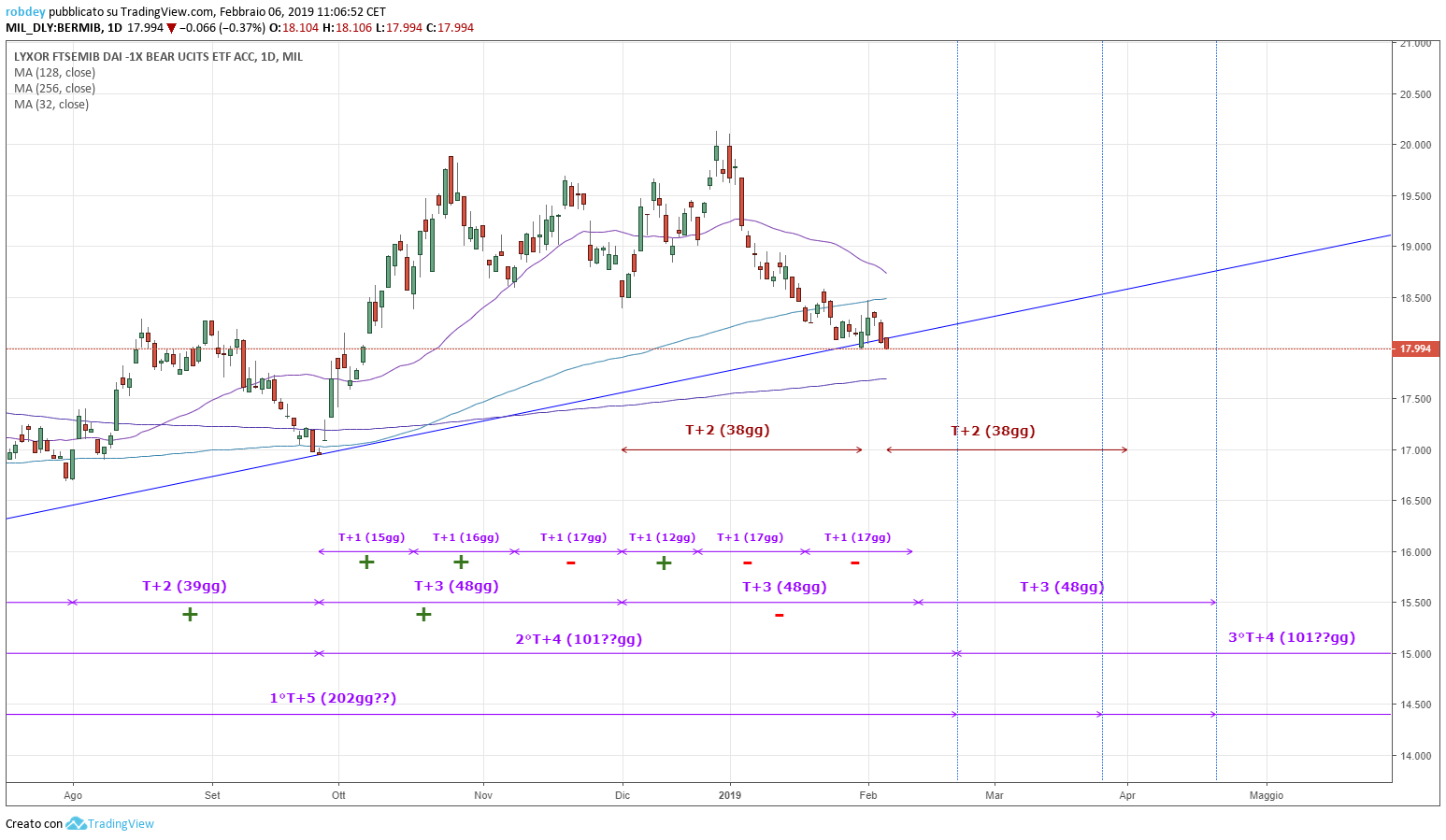Screen dimensions: 1446x840
Task: Click the green plus under T+1 (16gg)
Action: [461, 562]
